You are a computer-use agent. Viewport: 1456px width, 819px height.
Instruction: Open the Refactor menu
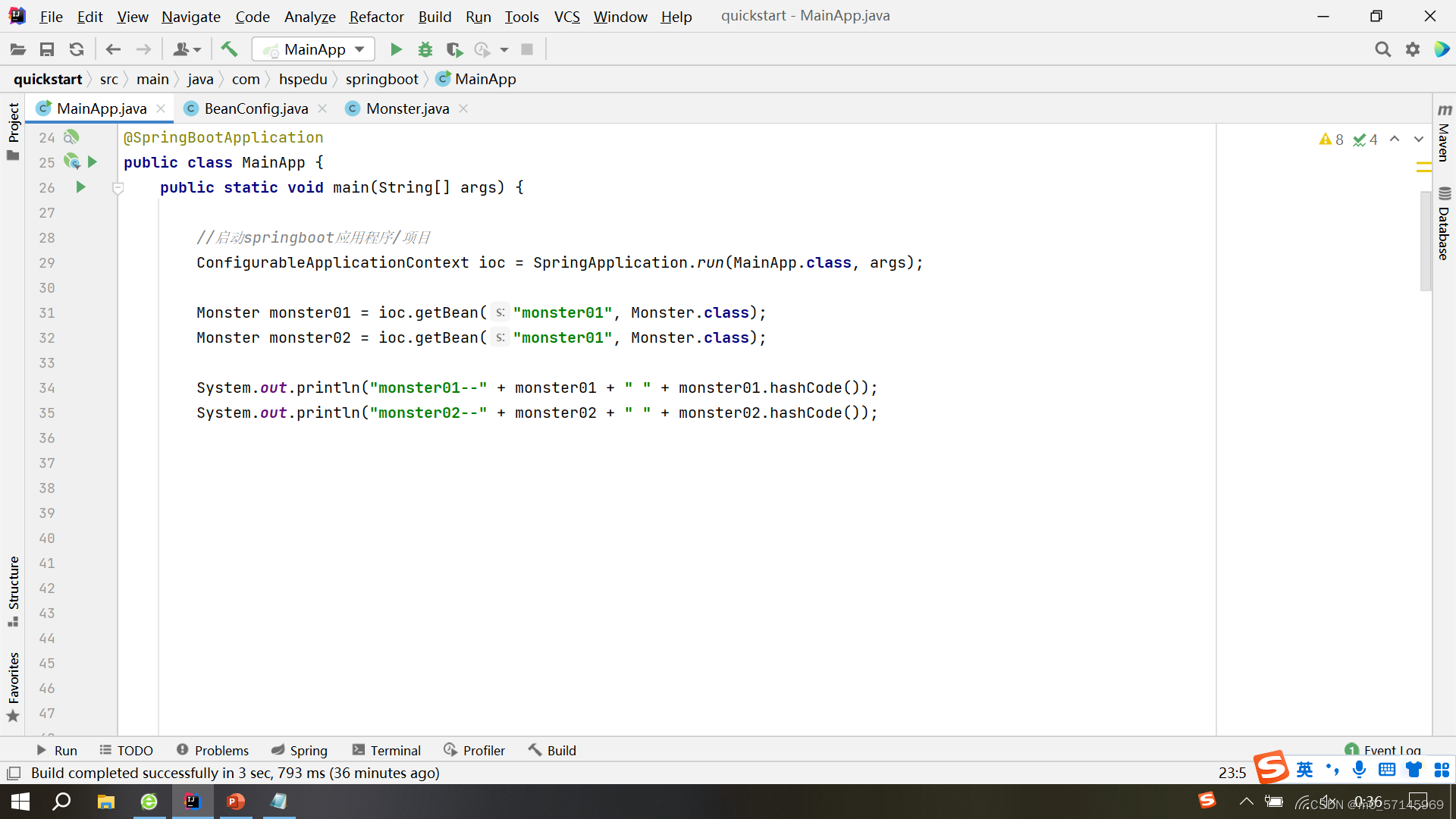[x=376, y=16]
